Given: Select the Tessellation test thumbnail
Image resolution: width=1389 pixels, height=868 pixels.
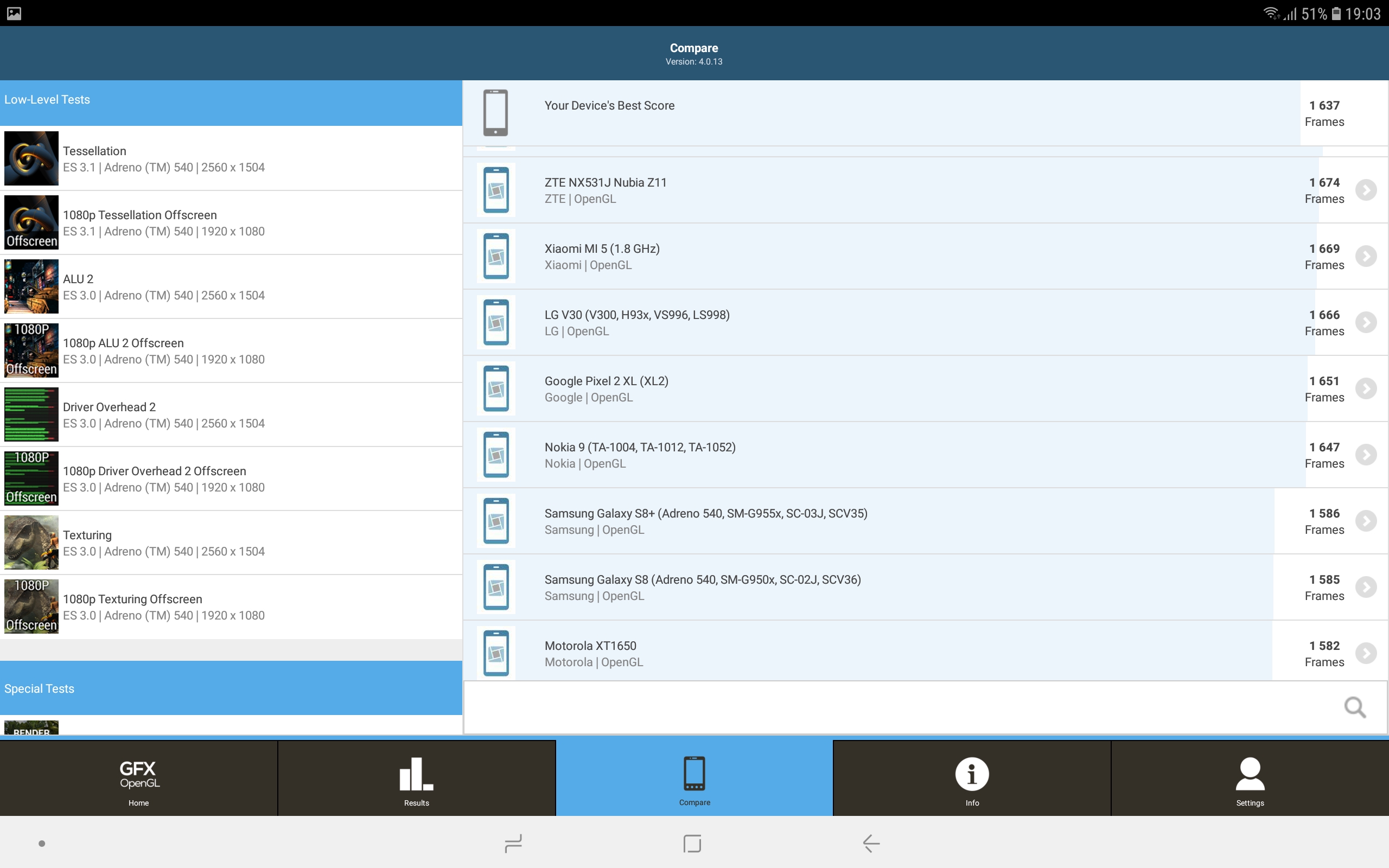Looking at the screenshot, I should click(x=31, y=158).
